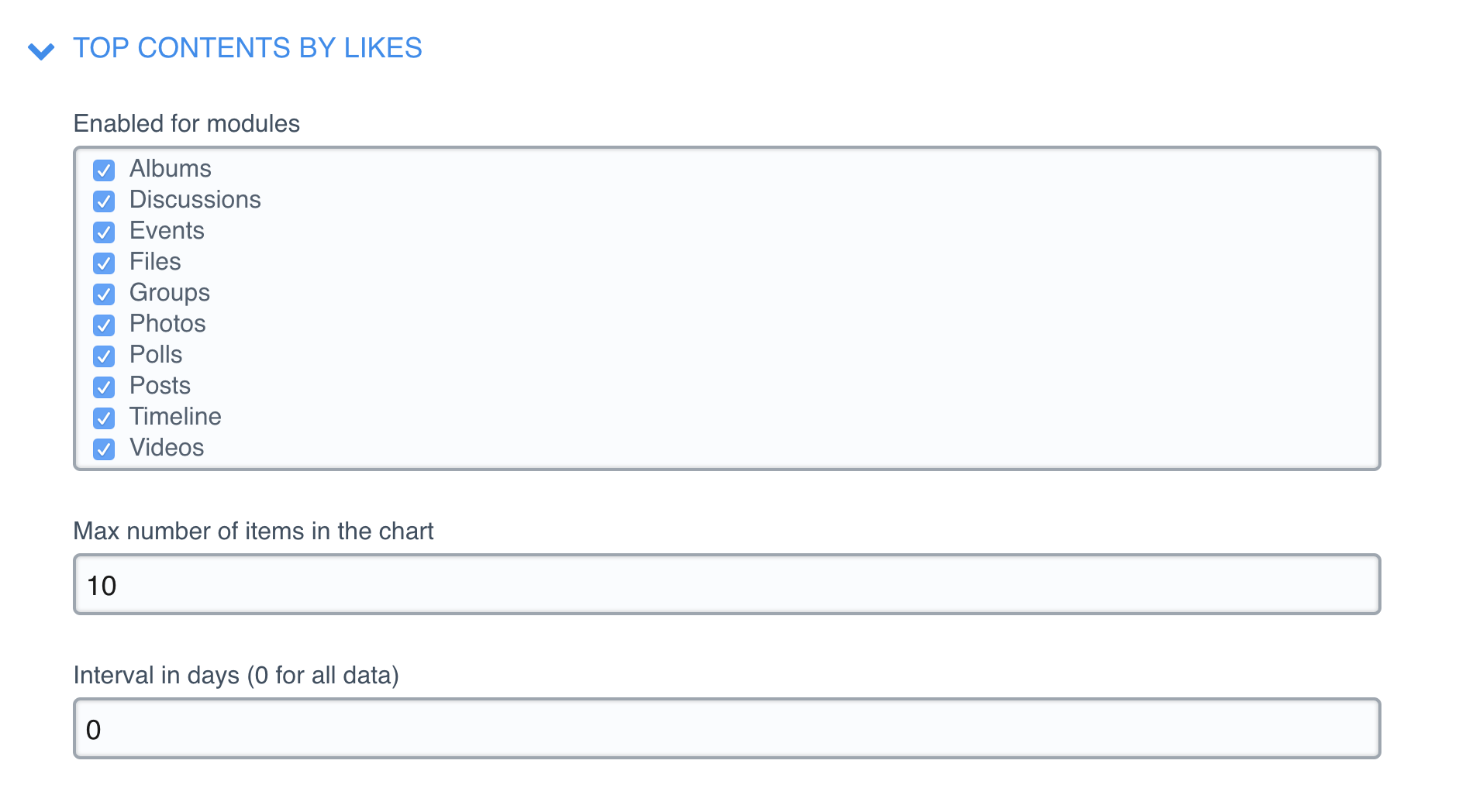Click the 'Interval in days' label text
The height and width of the screenshot is (812, 1459).
(x=236, y=676)
